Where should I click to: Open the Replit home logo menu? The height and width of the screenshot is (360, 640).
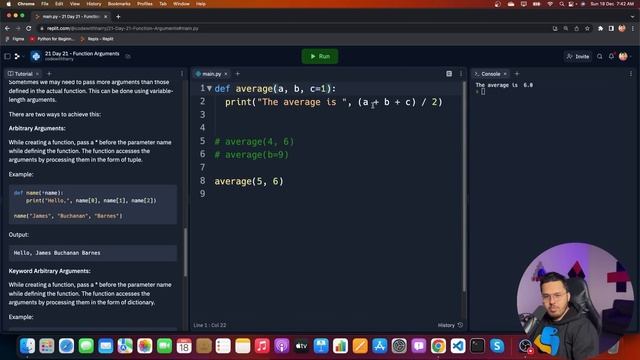point(17,56)
